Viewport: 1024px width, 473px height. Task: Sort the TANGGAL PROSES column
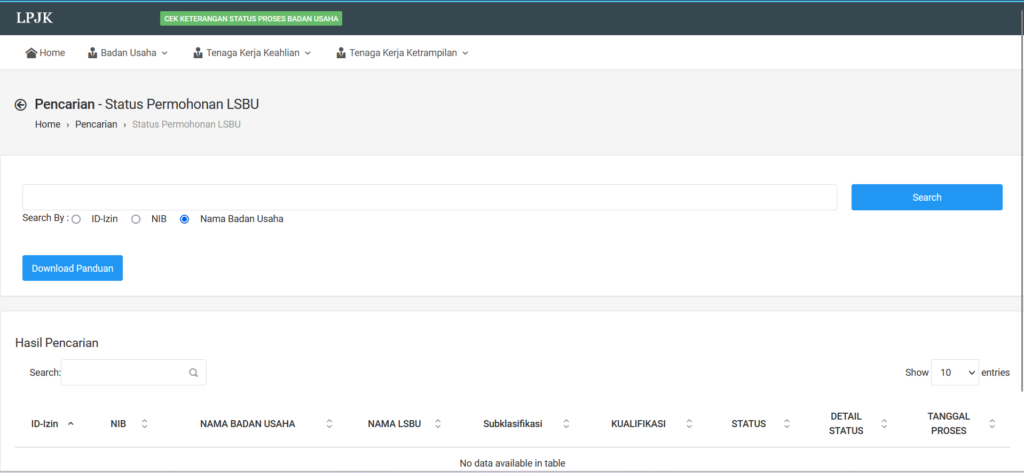pyautogui.click(x=992, y=424)
